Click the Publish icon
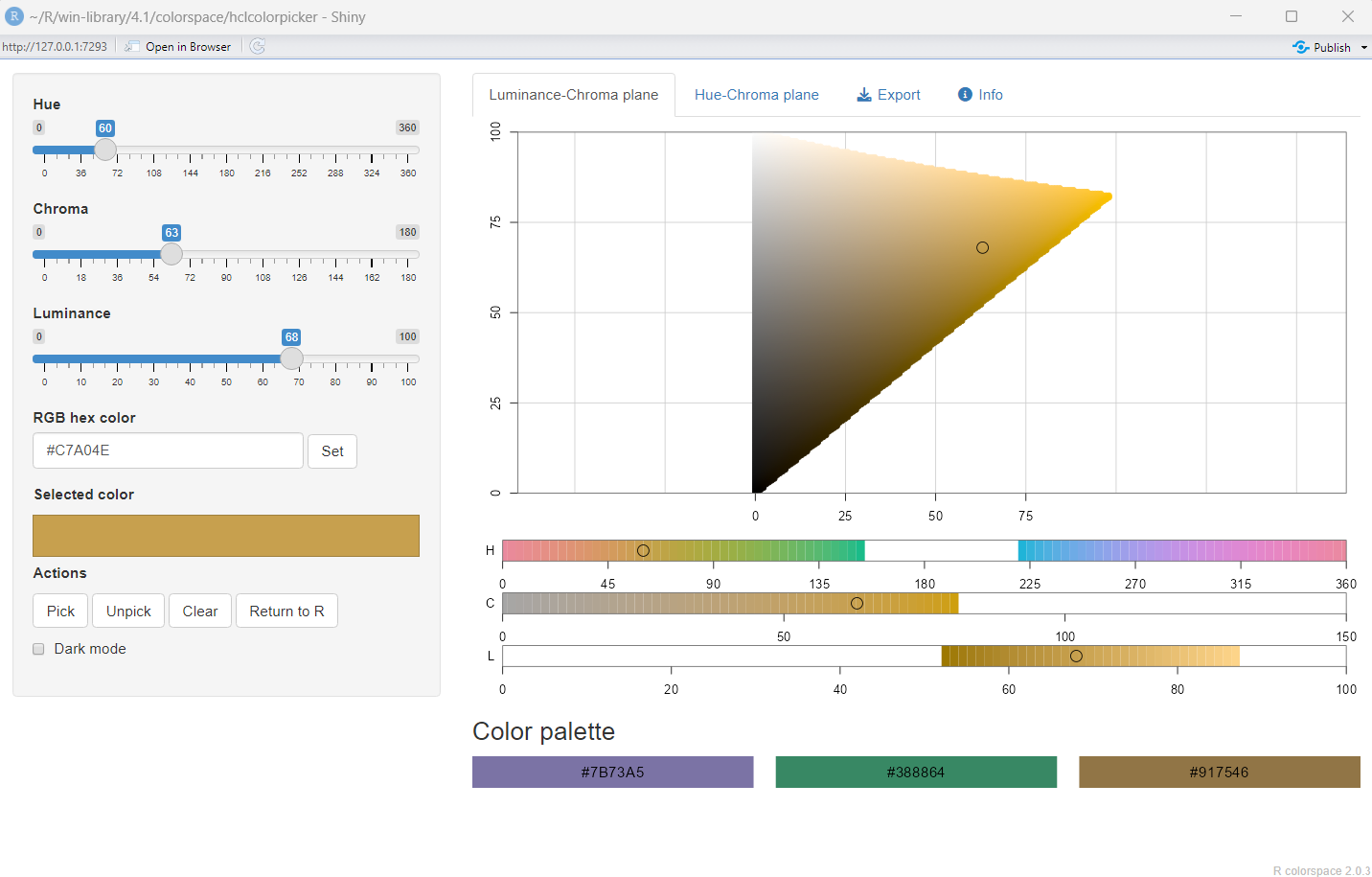 (1300, 47)
